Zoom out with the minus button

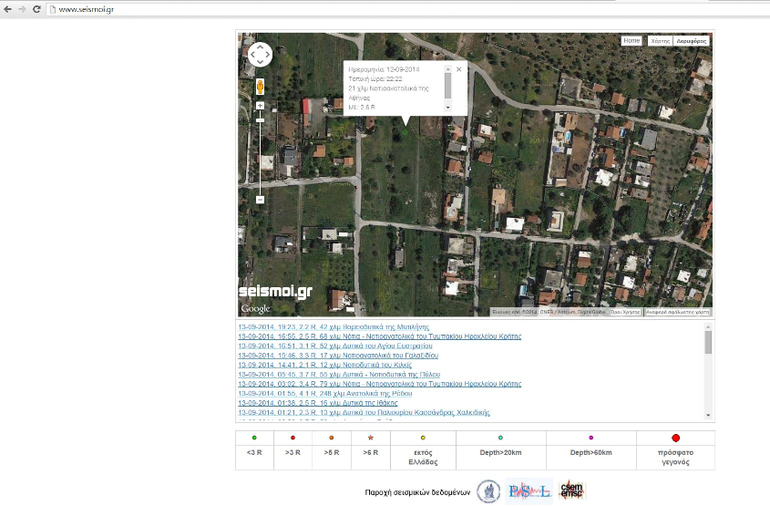click(260, 199)
